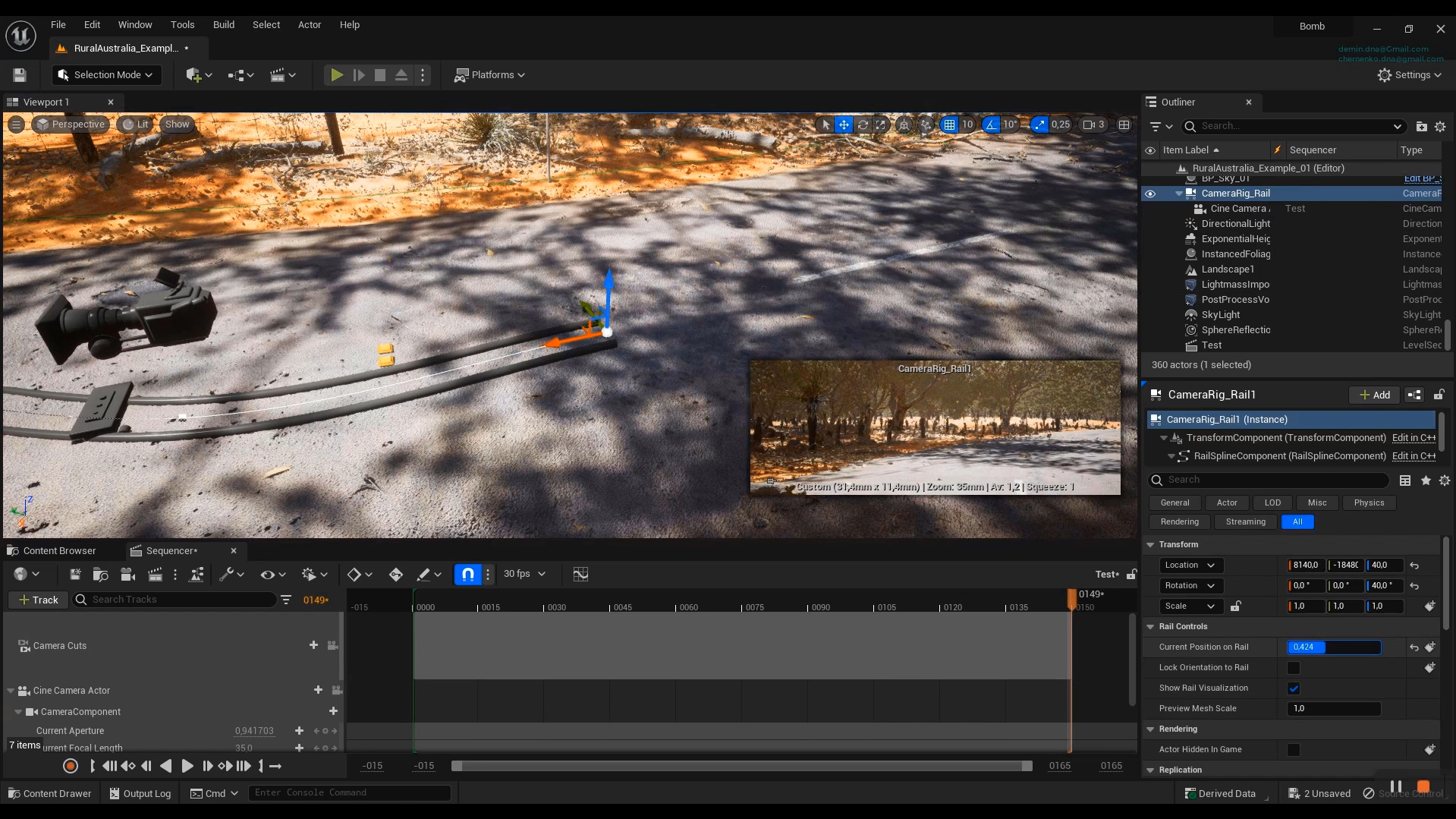Toggle the Sequencer snapping magnet icon

[x=467, y=575]
